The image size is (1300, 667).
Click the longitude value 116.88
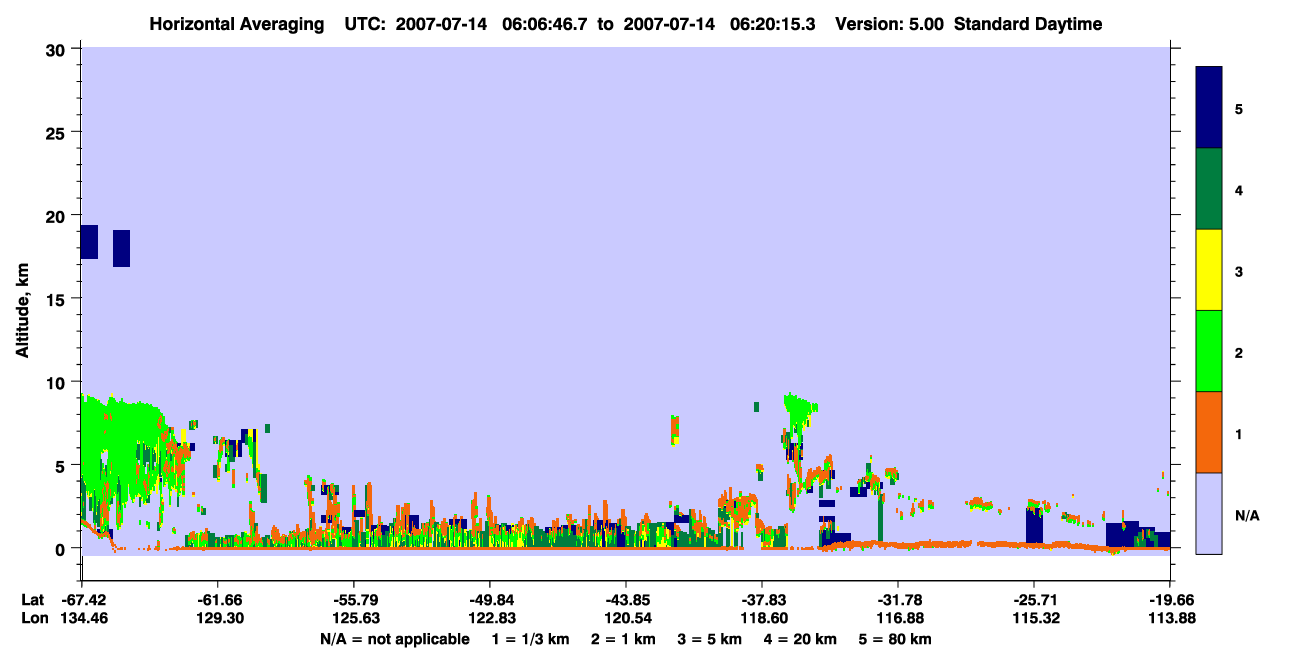click(x=898, y=618)
